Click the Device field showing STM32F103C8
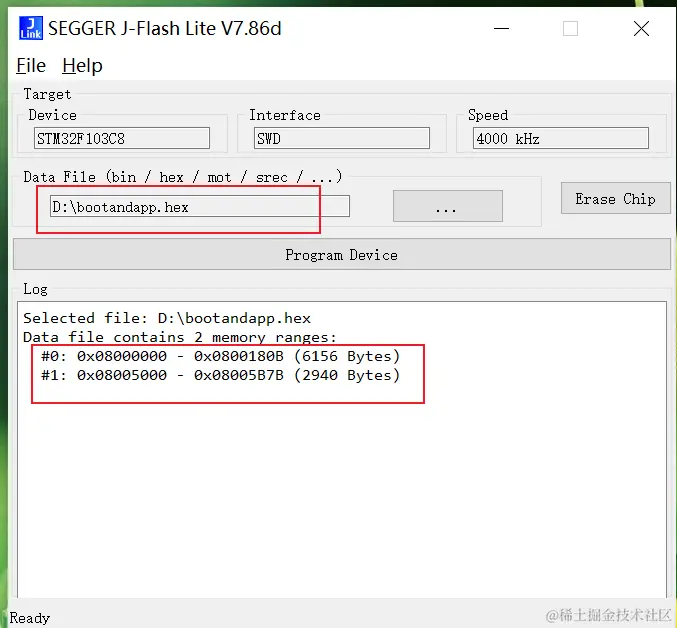The height and width of the screenshot is (628, 677). pyautogui.click(x=122, y=138)
